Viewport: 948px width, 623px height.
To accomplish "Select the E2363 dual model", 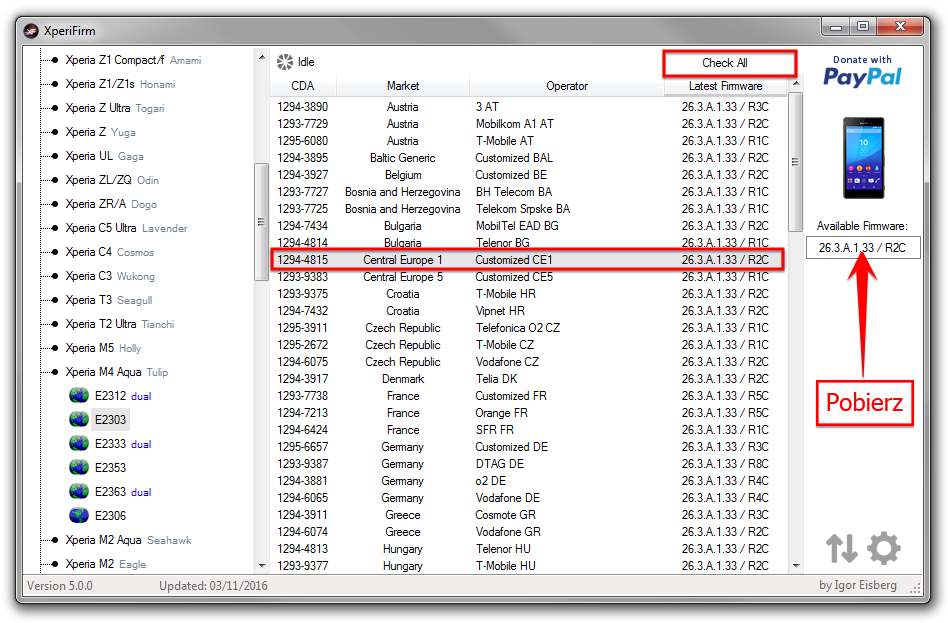I will [x=123, y=491].
